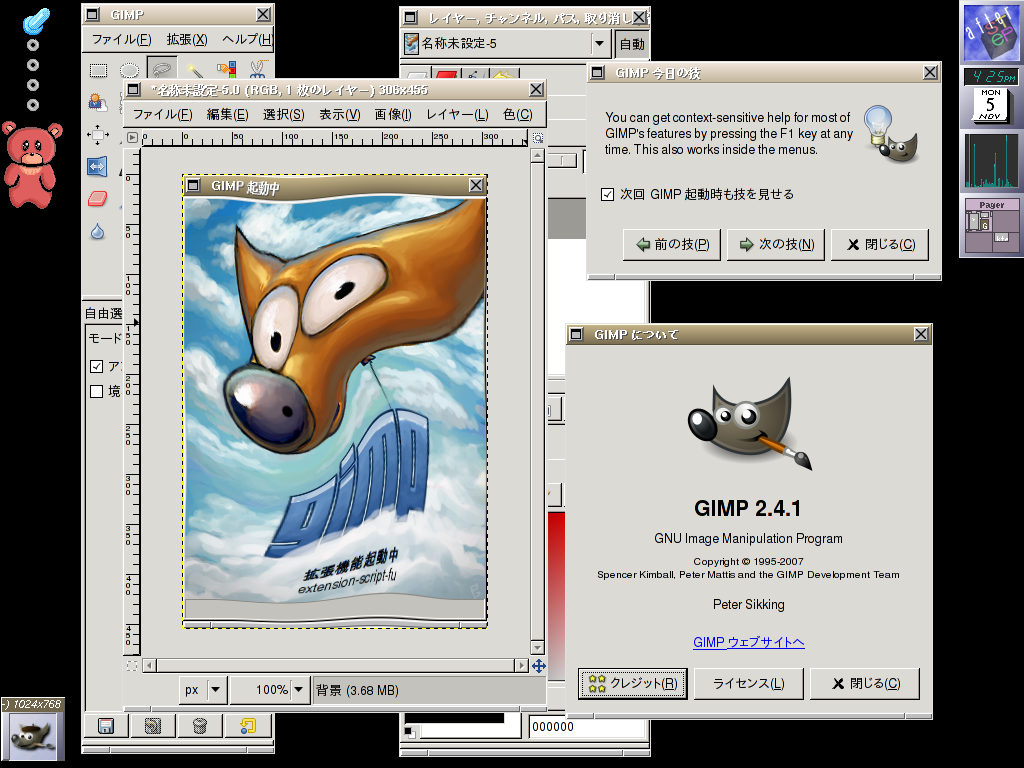The width and height of the screenshot is (1024, 768).
Task: Click the black foreground color bar
Action: coord(455,718)
